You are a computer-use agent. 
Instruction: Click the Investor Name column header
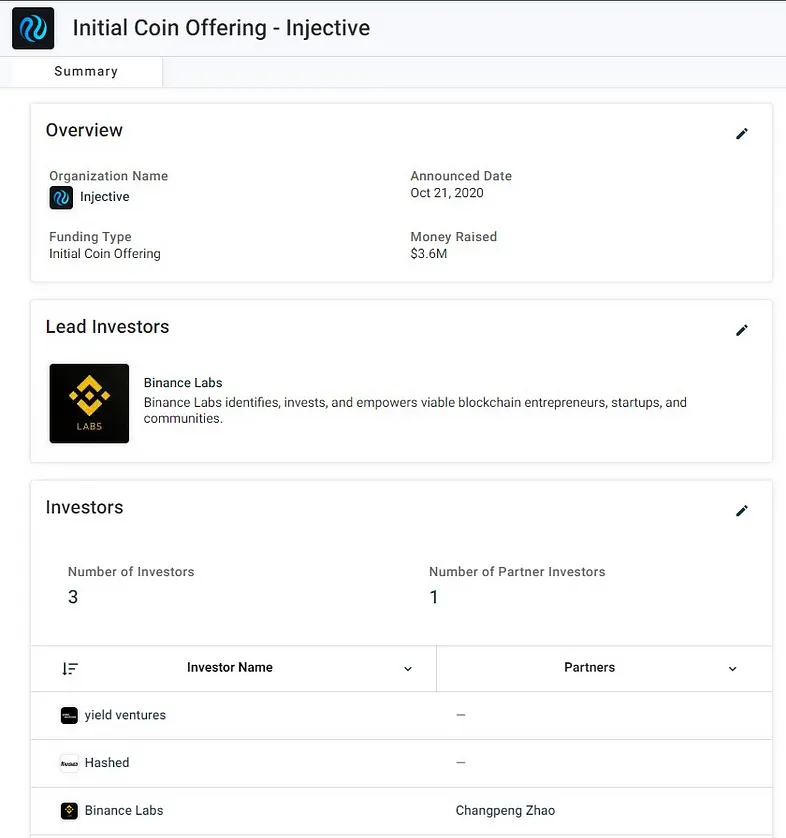click(x=230, y=668)
